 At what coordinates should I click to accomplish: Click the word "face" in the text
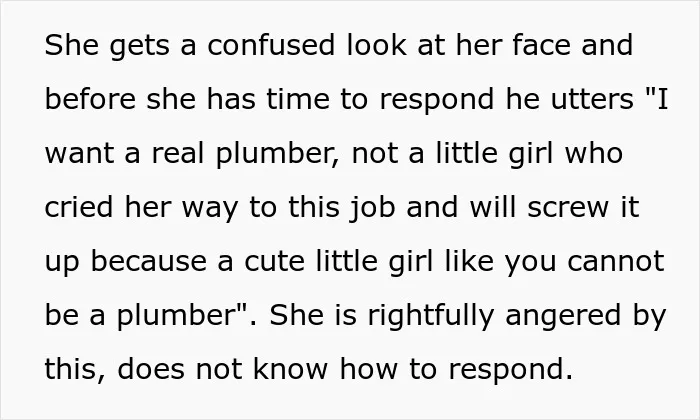coord(542,45)
